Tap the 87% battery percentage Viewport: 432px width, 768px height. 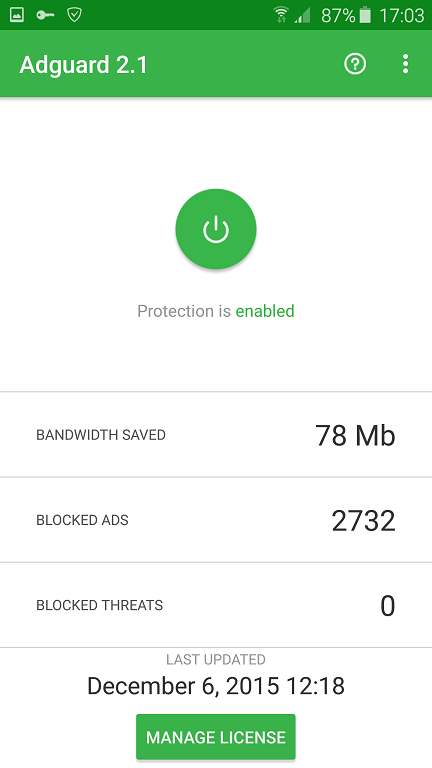(x=338, y=16)
